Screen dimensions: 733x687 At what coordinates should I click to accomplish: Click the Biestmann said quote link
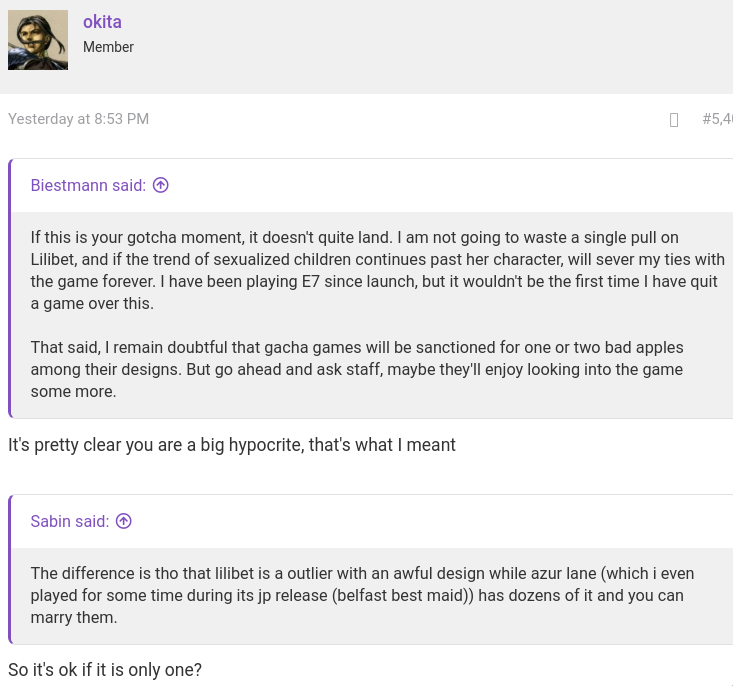88,186
